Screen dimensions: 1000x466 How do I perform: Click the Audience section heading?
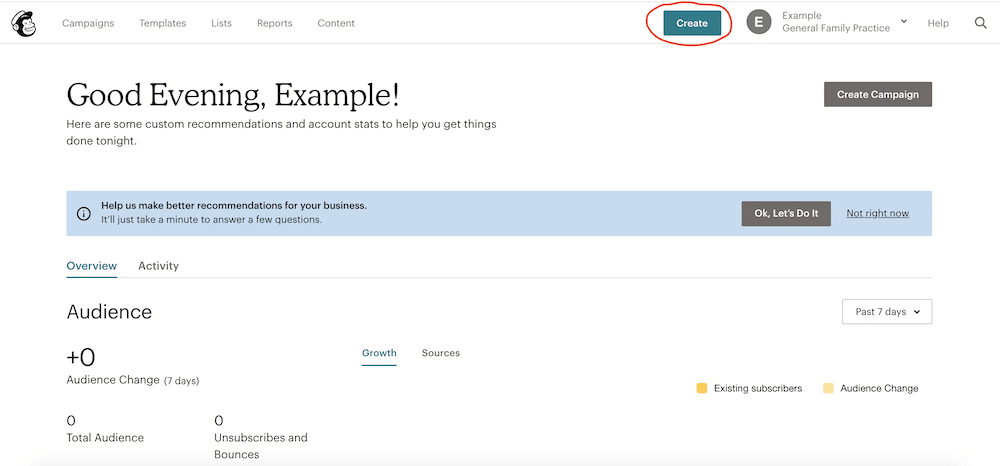pos(109,312)
